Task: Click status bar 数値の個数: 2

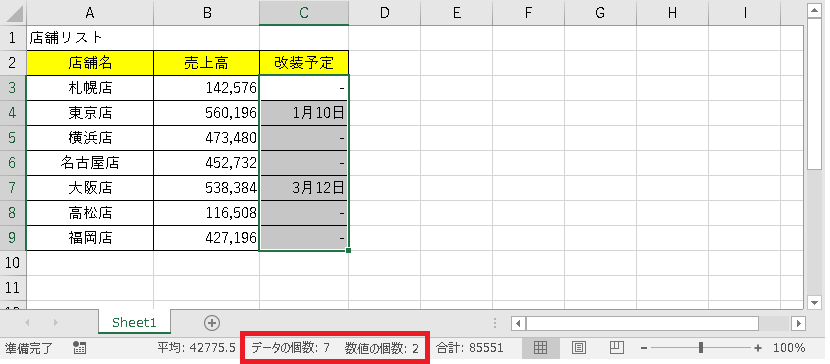Action: point(382,348)
